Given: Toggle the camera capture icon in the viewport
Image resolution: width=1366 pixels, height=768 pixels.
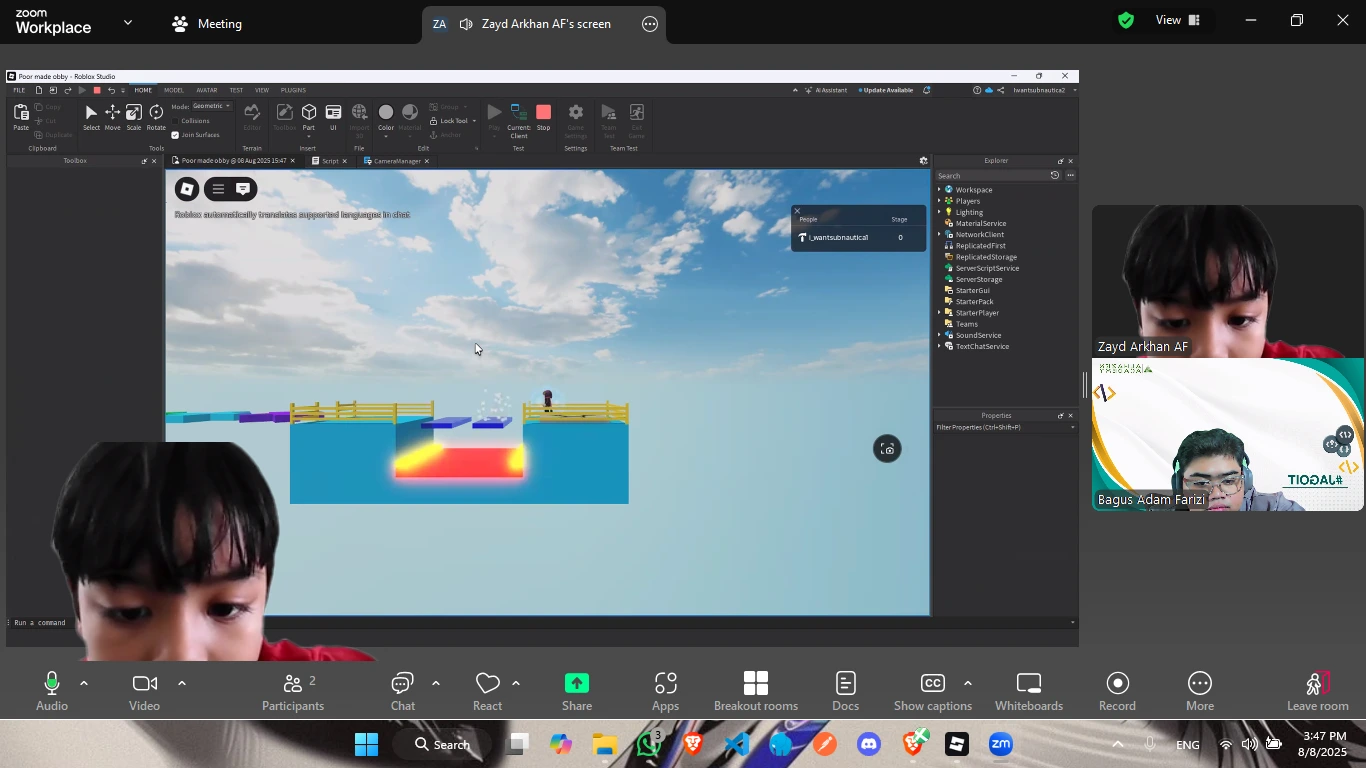Looking at the screenshot, I should click(887, 448).
